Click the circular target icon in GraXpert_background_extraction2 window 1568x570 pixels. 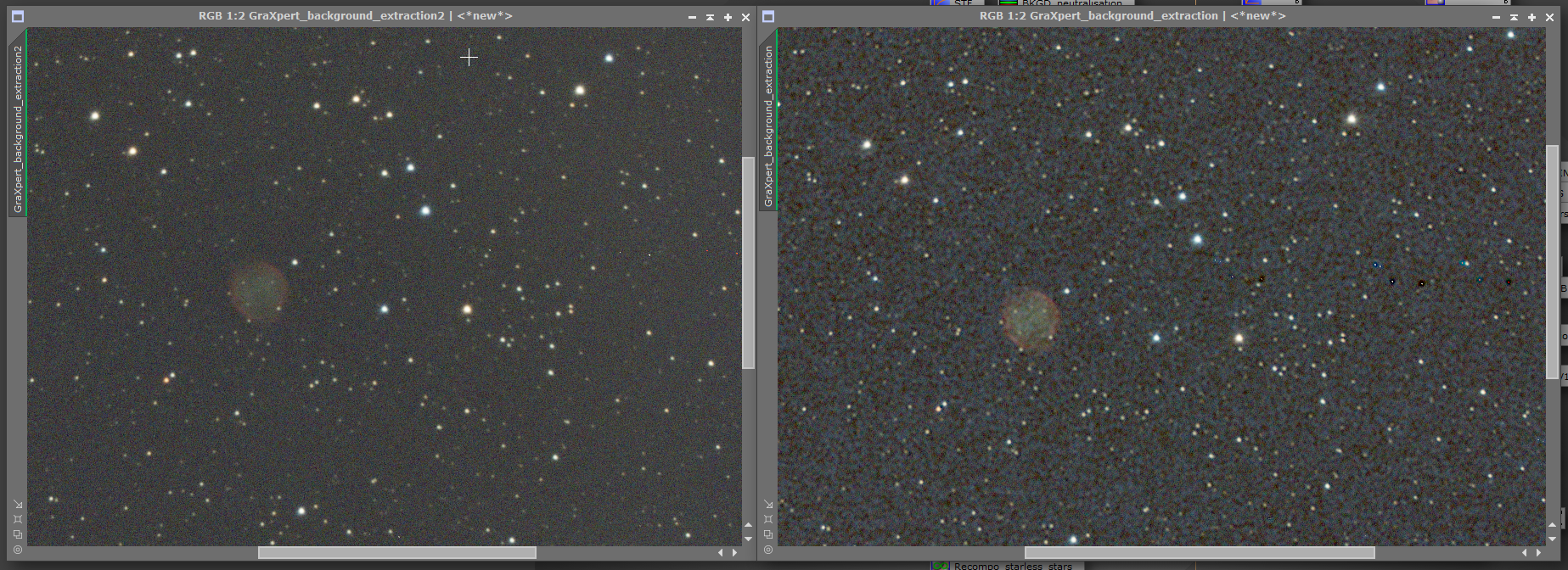(x=18, y=550)
